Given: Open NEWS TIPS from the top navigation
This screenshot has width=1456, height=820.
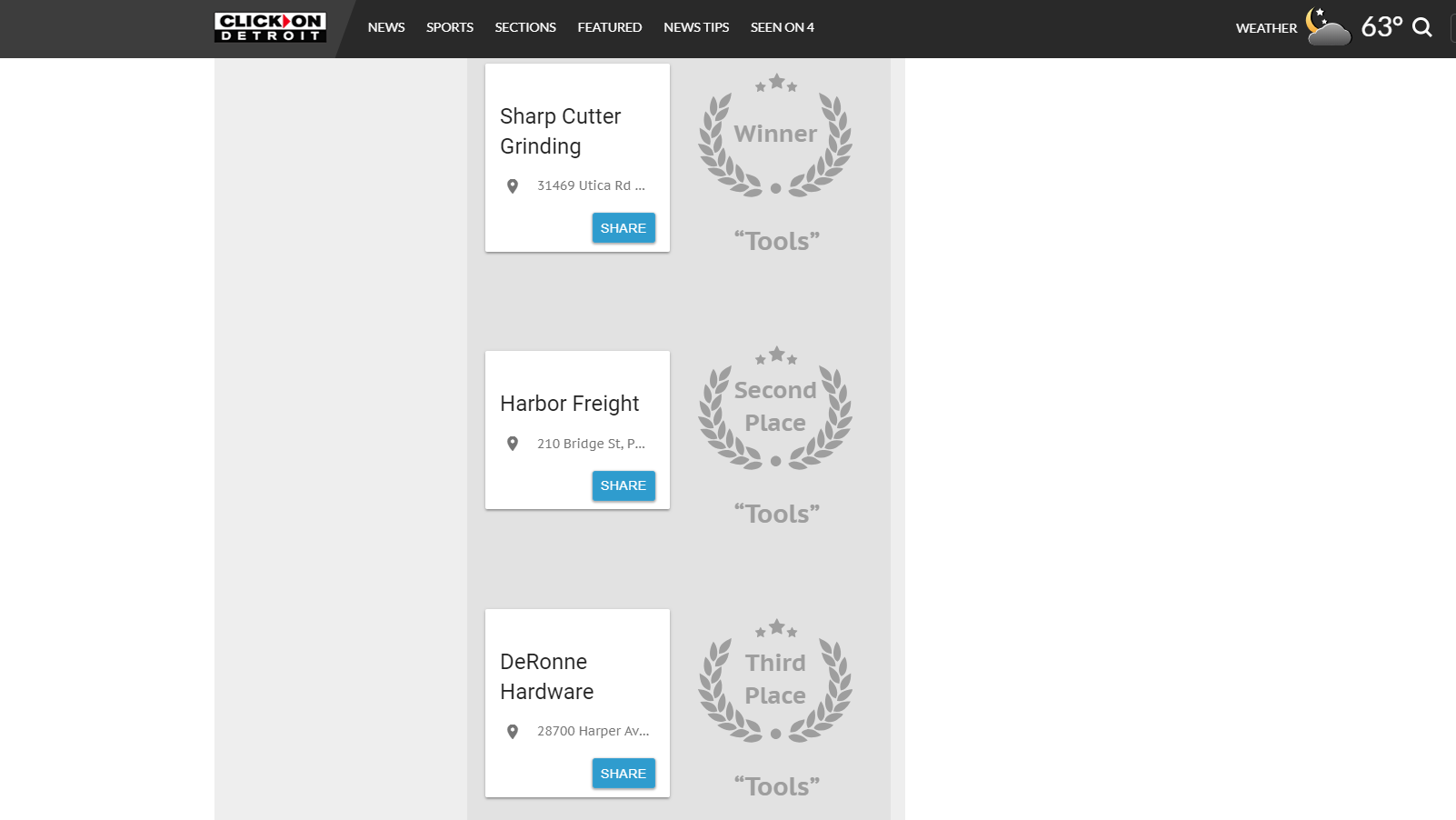Looking at the screenshot, I should (x=696, y=27).
